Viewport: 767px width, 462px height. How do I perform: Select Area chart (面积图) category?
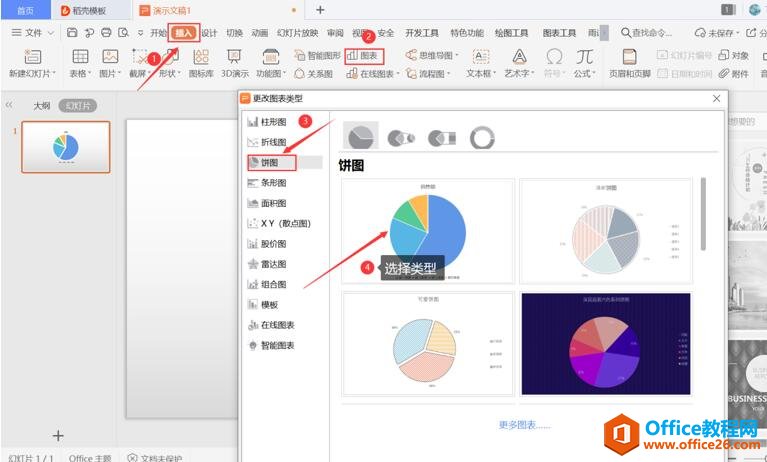pyautogui.click(x=267, y=203)
